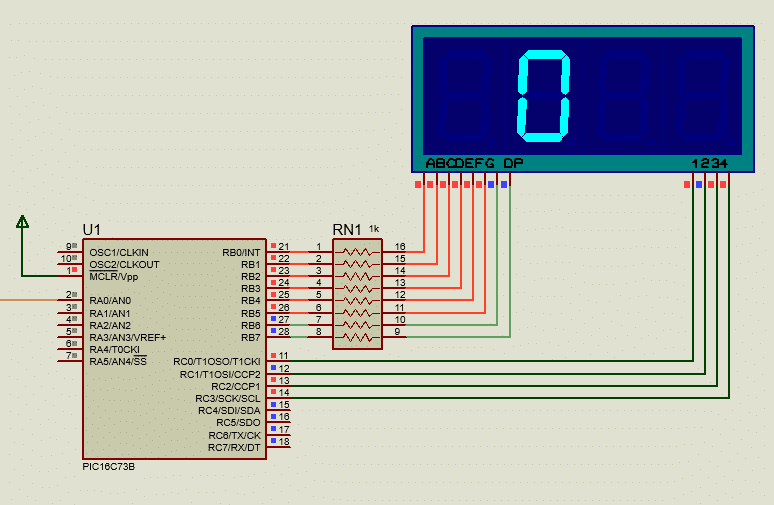
Task: Click the DP pin label on the display
Action: click(513, 163)
